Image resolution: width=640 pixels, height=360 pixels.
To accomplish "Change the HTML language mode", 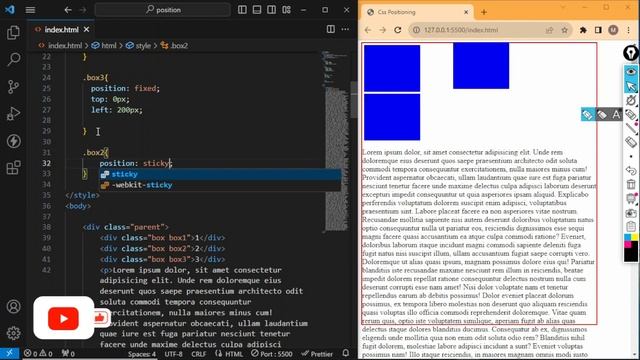I will 229,354.
